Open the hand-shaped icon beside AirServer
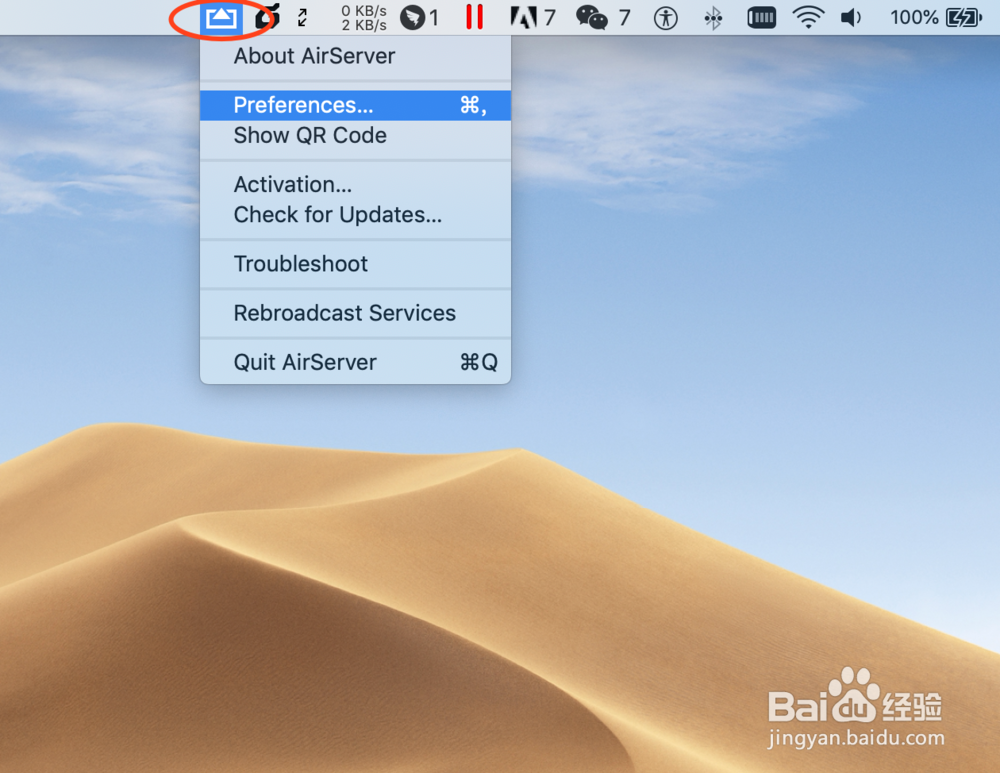1000x773 pixels. pos(267,17)
